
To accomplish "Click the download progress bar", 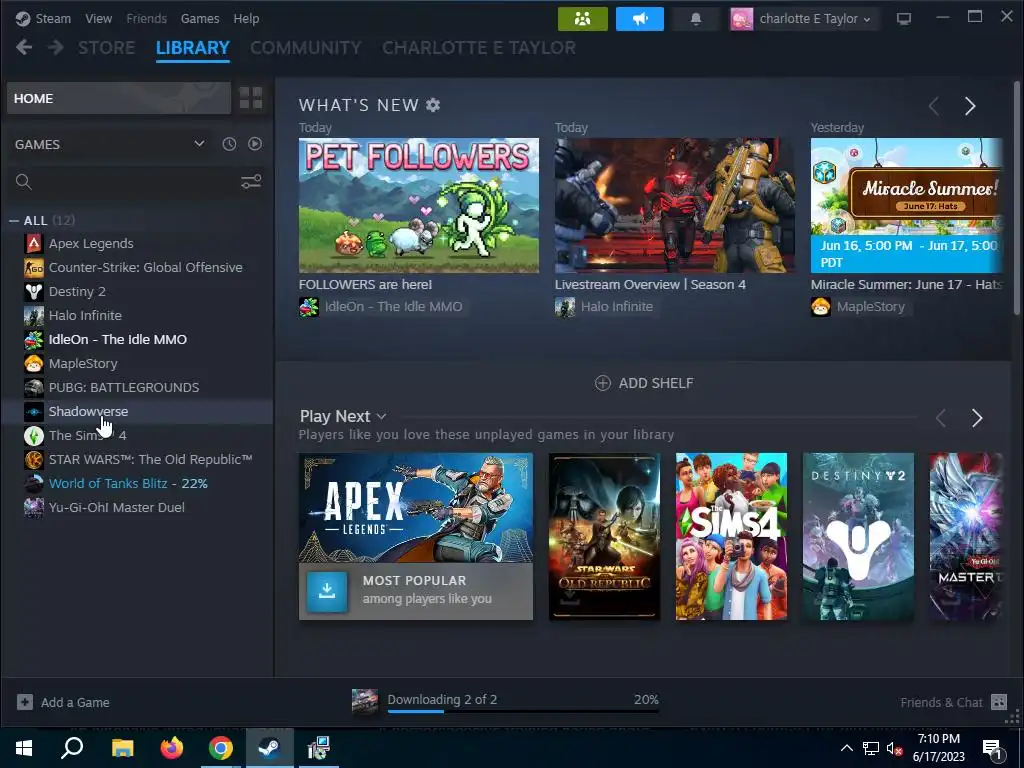I will pyautogui.click(x=523, y=711).
